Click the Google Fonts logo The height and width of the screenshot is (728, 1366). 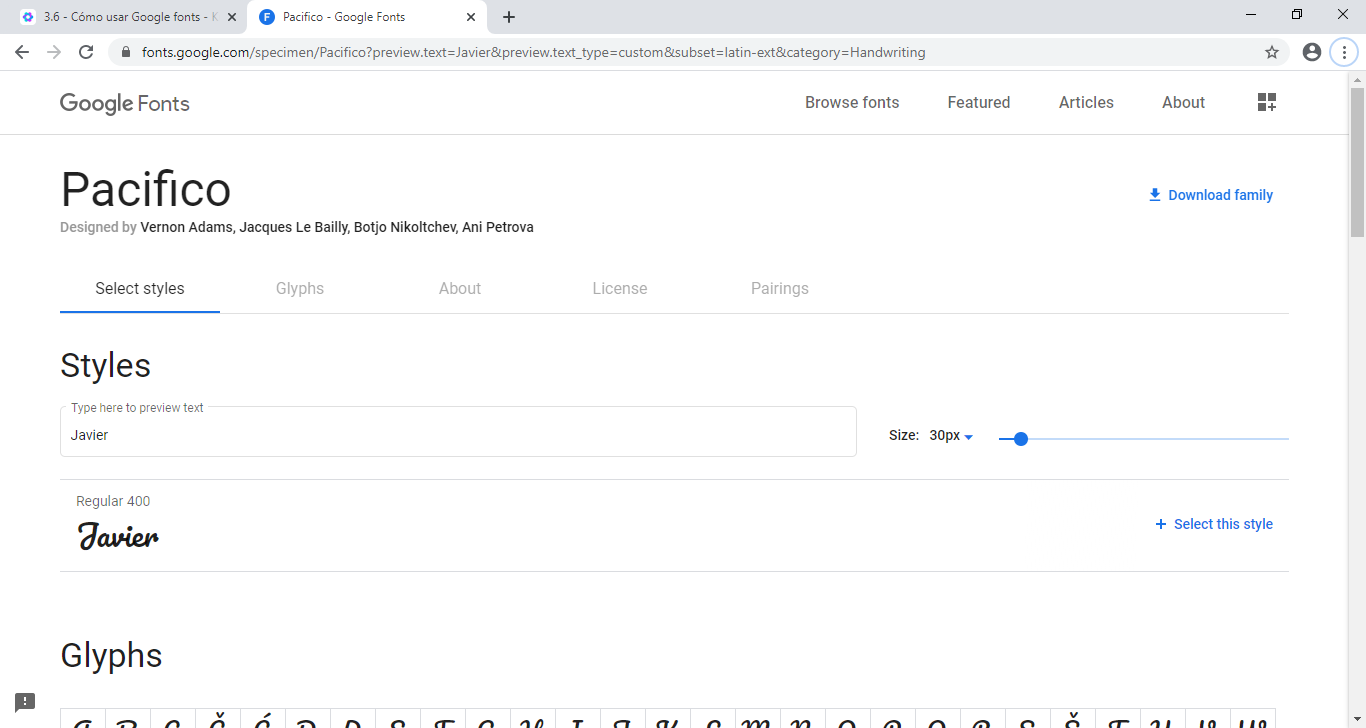tap(125, 103)
